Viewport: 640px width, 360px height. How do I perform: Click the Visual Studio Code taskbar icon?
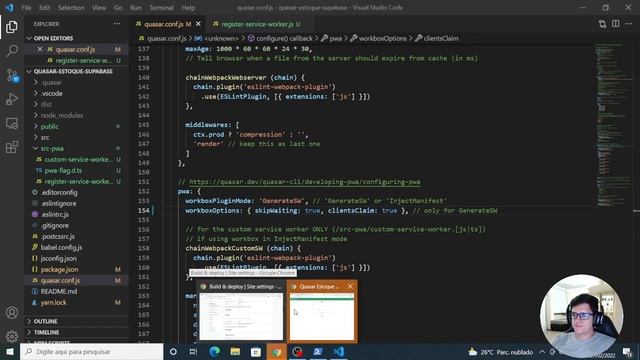tap(339, 351)
